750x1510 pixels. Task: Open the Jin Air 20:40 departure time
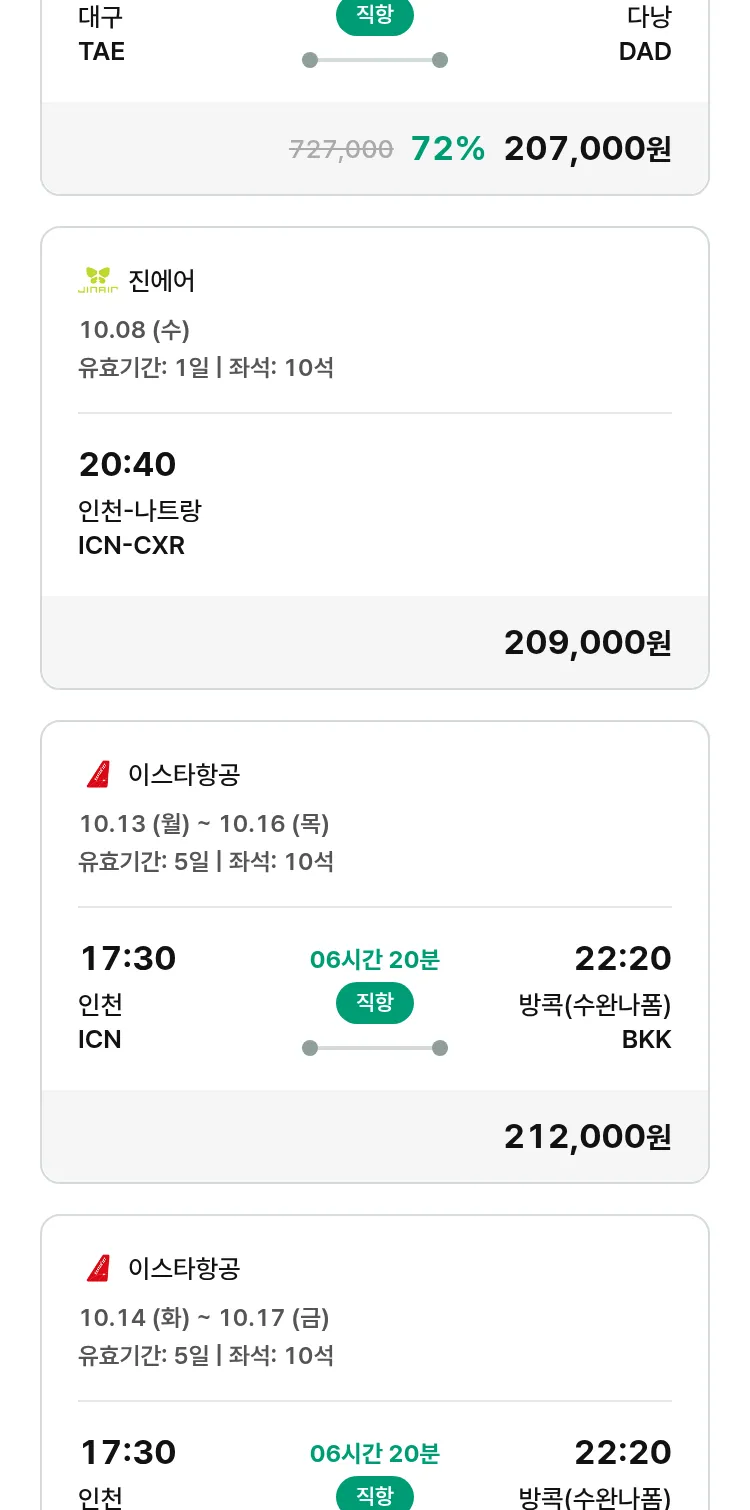(127, 465)
